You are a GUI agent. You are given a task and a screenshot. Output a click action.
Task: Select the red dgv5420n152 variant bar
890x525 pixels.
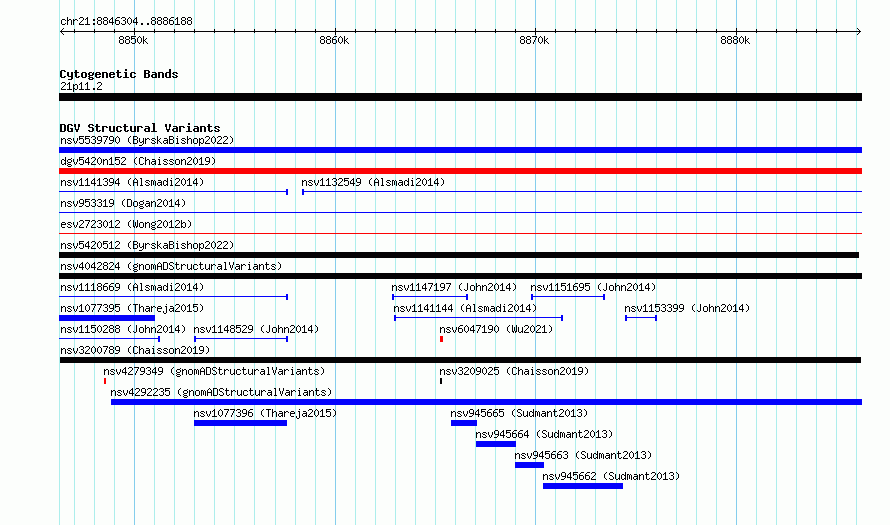pyautogui.click(x=460, y=171)
